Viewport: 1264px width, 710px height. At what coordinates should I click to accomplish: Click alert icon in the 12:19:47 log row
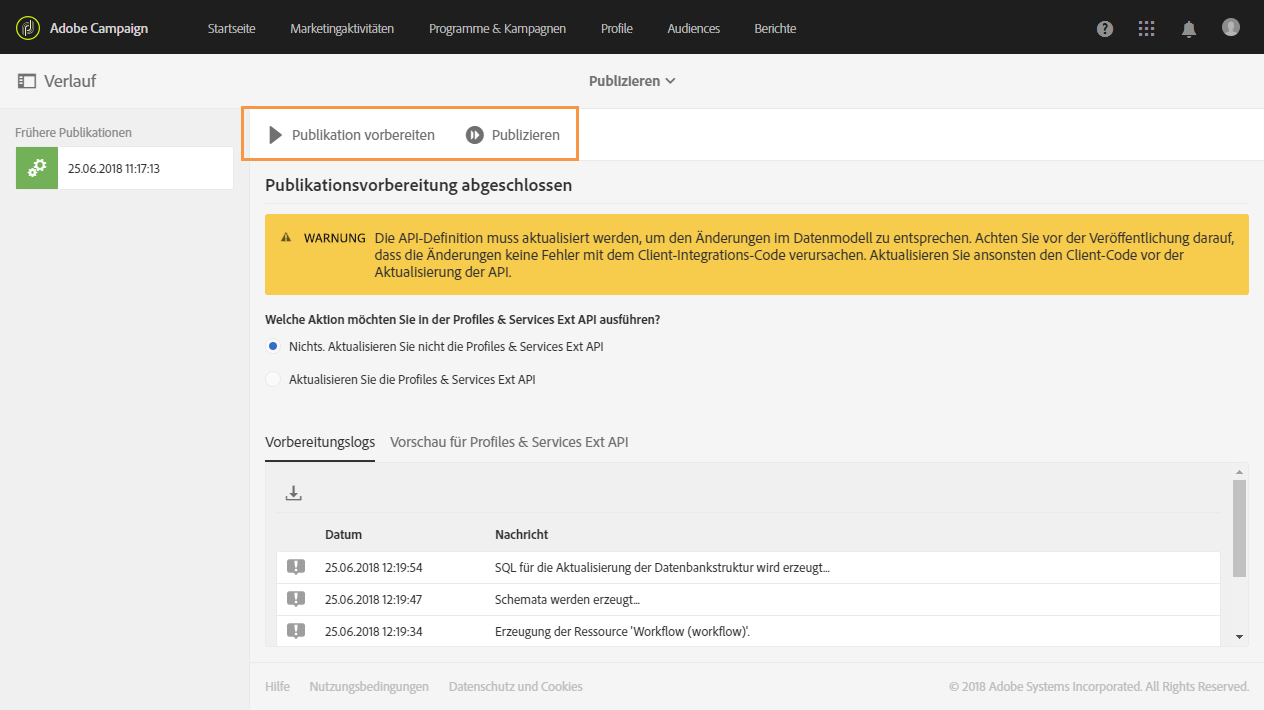point(296,599)
